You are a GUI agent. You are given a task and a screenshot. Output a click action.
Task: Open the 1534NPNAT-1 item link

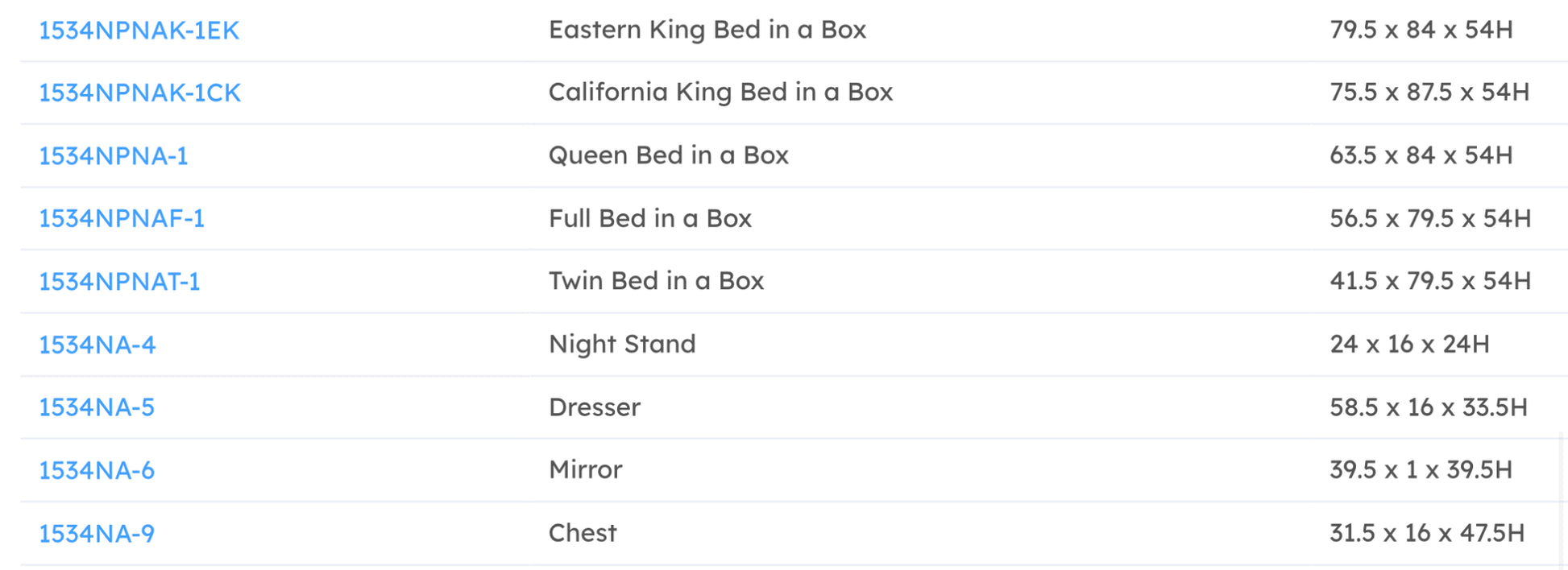click(119, 282)
